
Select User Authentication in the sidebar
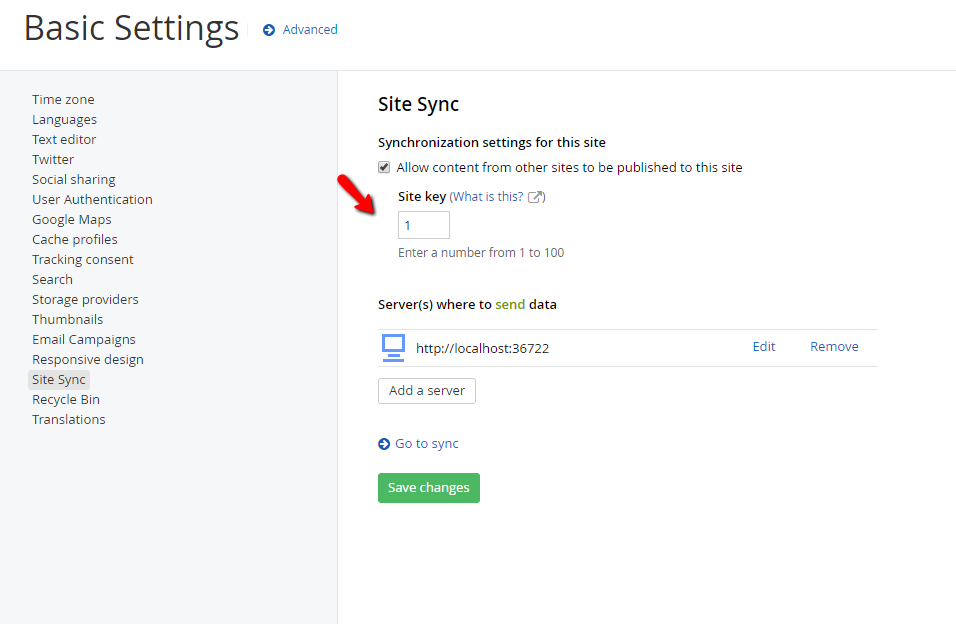(92, 199)
